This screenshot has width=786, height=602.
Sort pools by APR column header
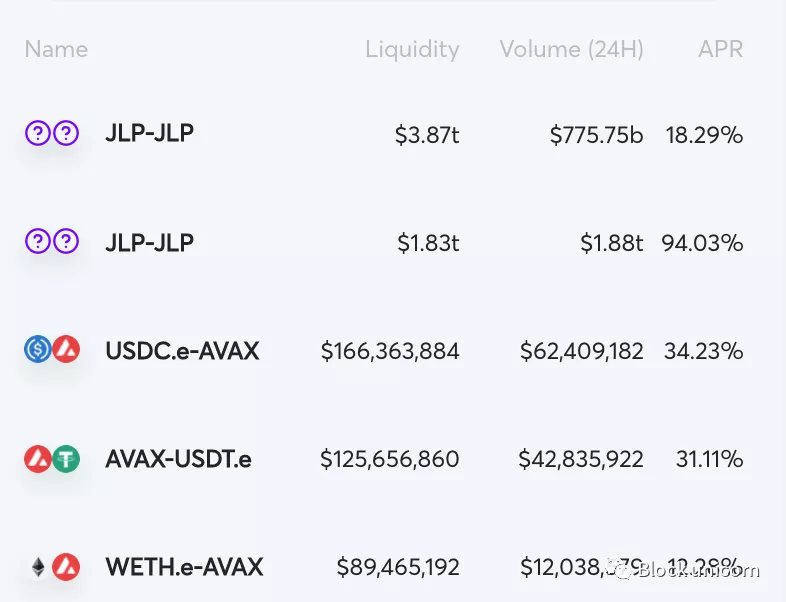(x=720, y=49)
